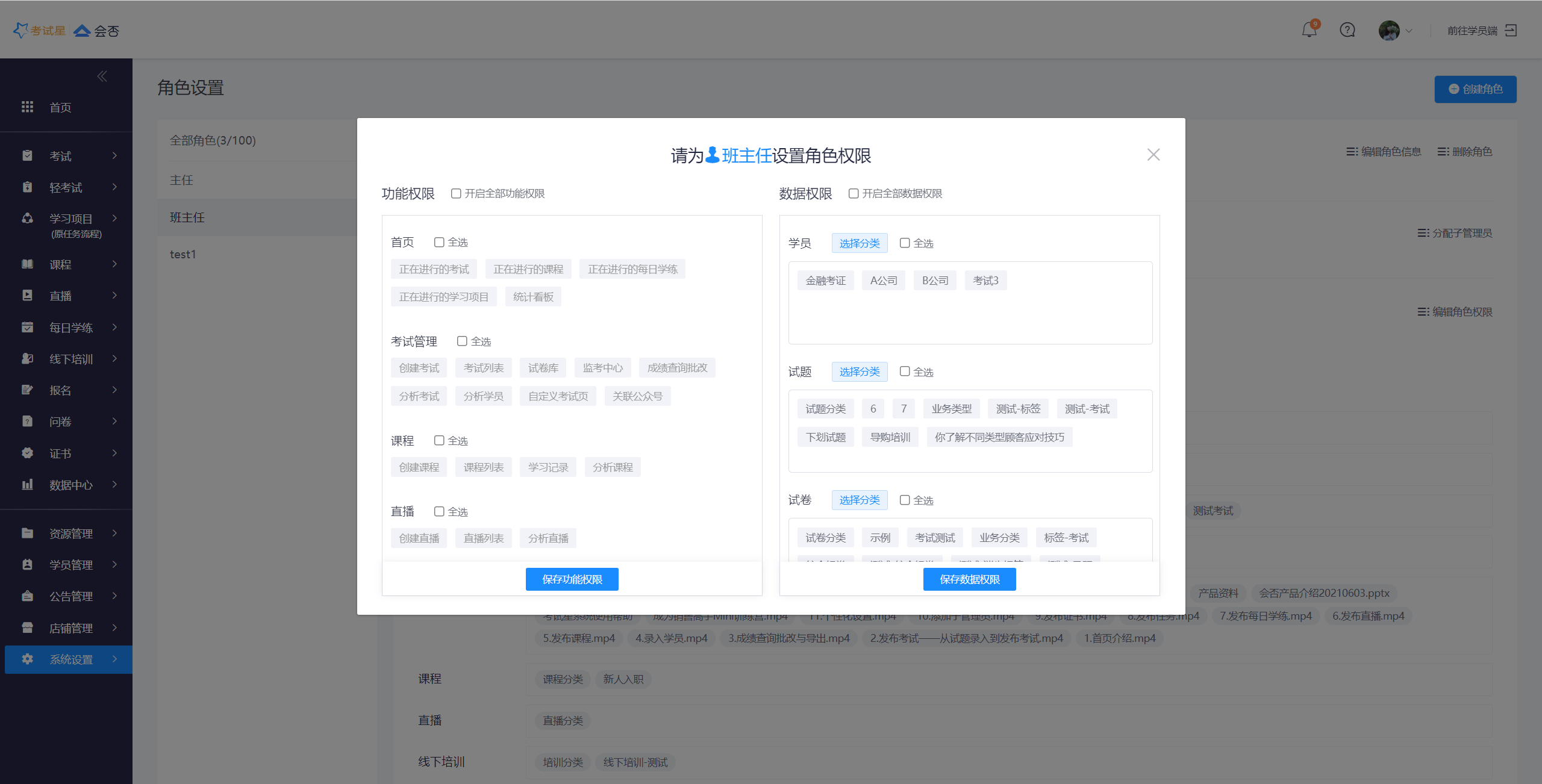Check select-all for exam management
This screenshot has height=784, width=1542.
(462, 341)
